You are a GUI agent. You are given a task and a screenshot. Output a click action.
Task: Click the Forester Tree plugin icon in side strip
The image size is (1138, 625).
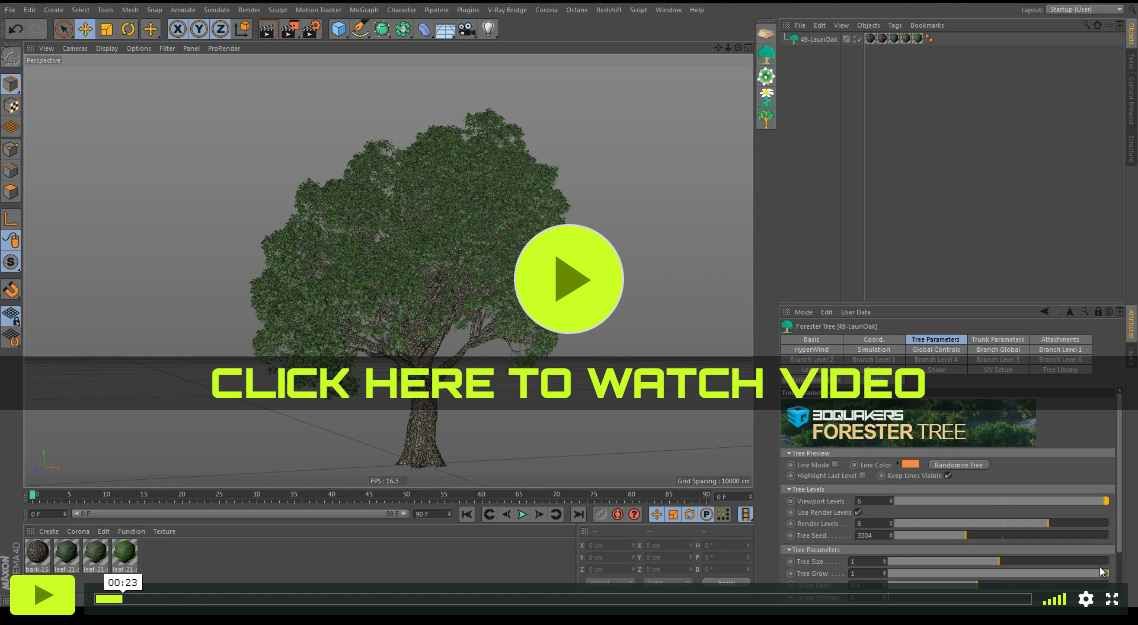(766, 54)
